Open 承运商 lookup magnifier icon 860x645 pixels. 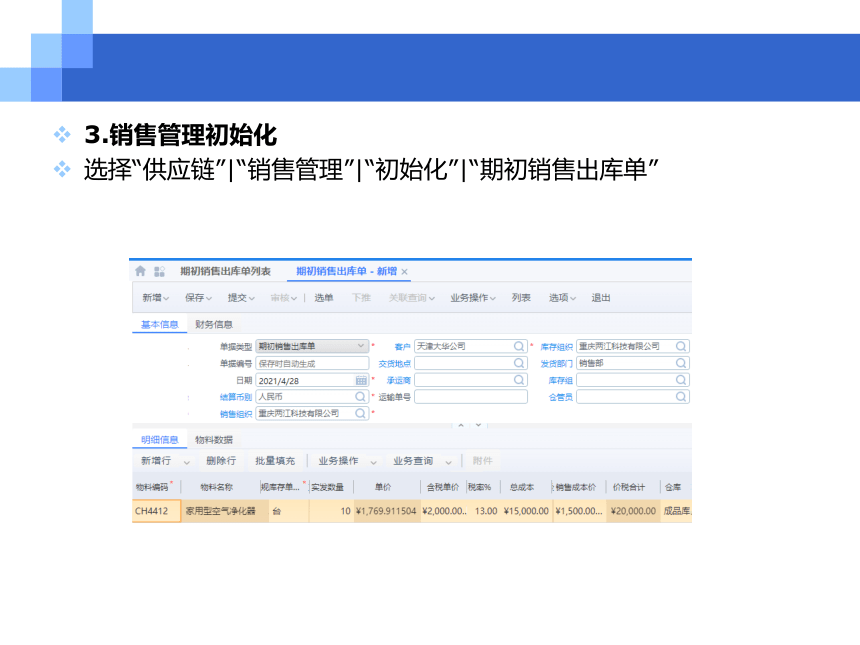point(518,380)
